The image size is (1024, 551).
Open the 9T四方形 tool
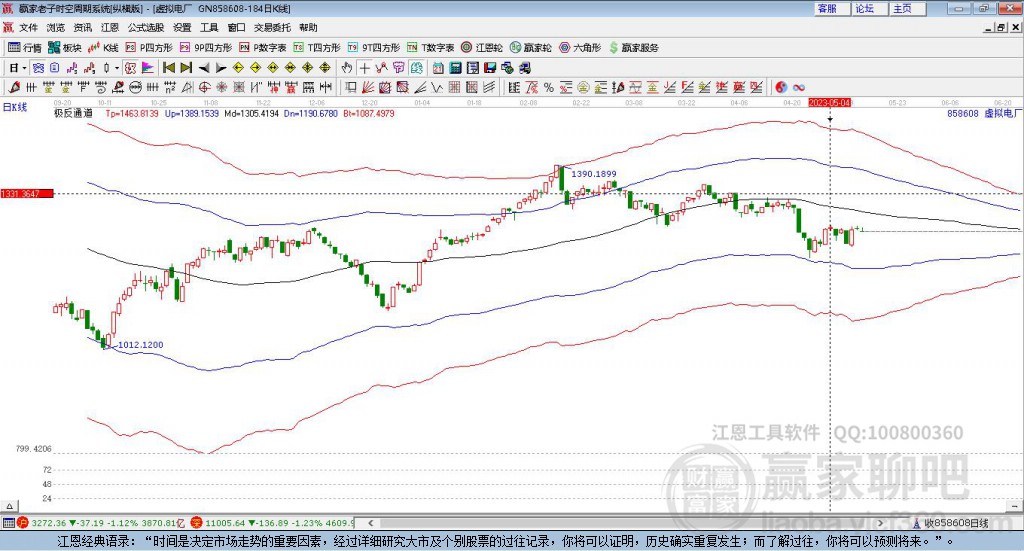(374, 48)
